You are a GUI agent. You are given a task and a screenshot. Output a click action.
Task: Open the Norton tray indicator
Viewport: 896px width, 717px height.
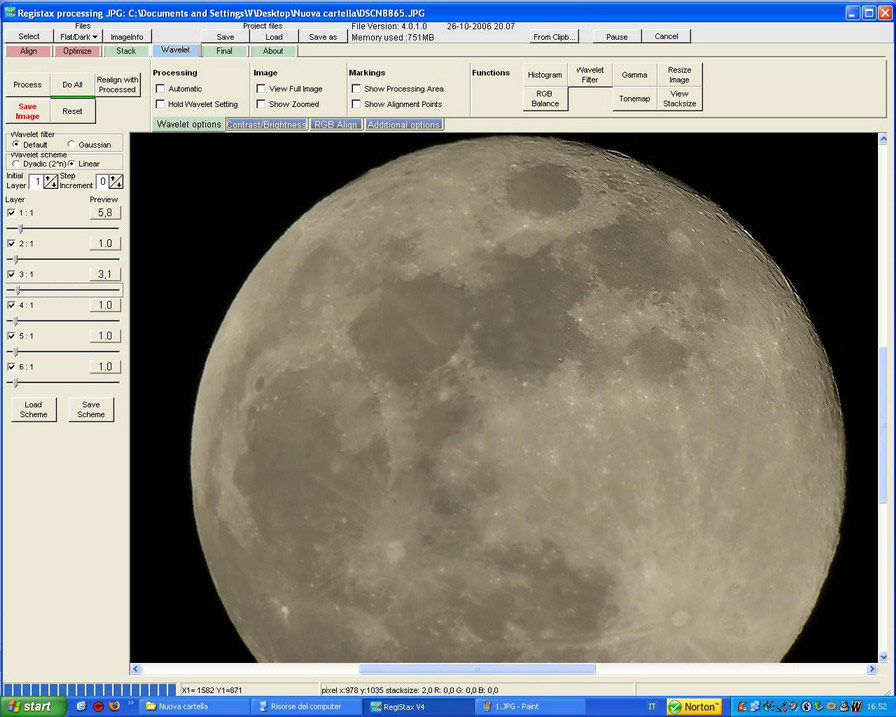[x=694, y=707]
